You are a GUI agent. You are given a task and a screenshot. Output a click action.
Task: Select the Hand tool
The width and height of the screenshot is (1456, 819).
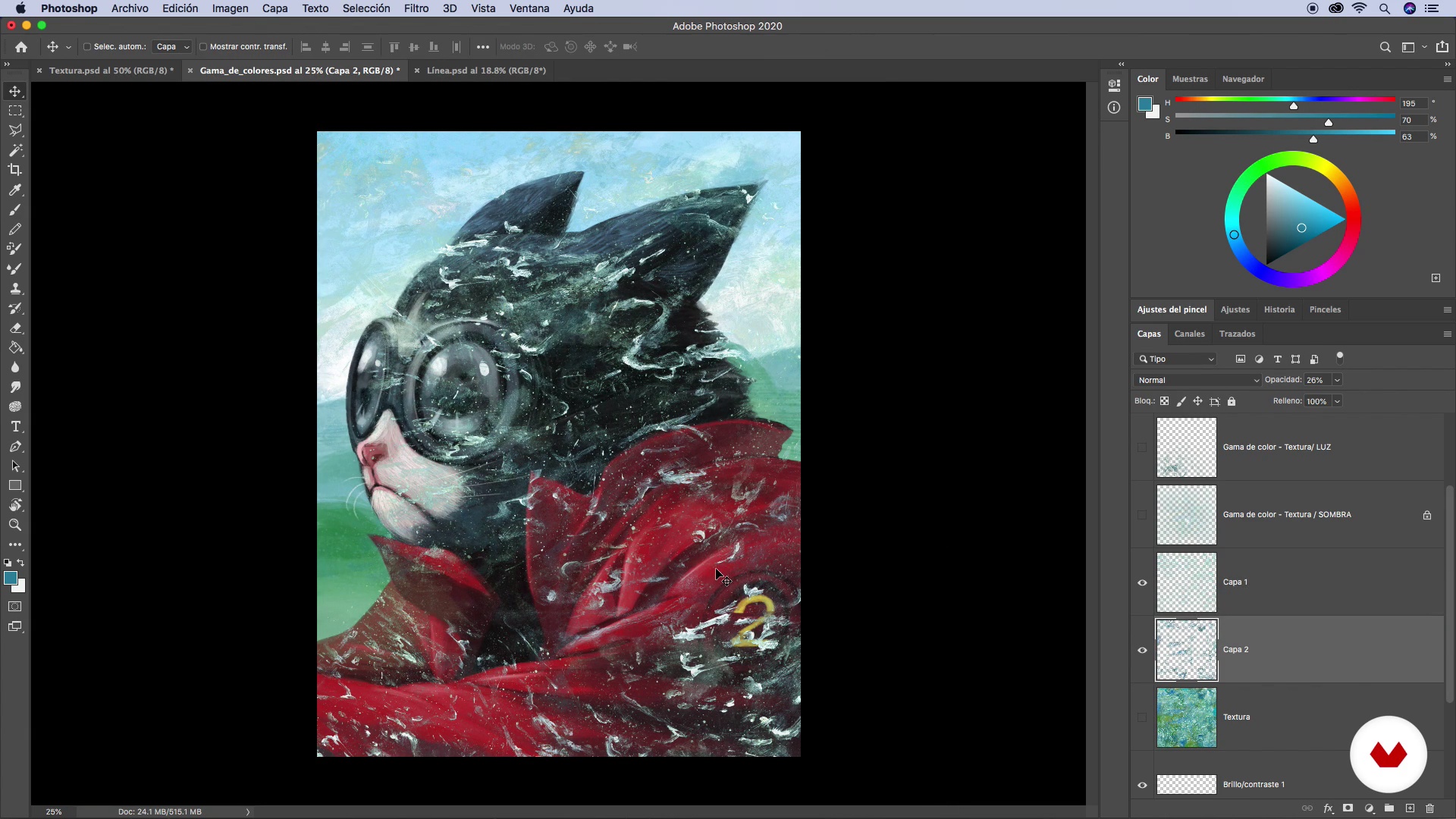[x=15, y=505]
